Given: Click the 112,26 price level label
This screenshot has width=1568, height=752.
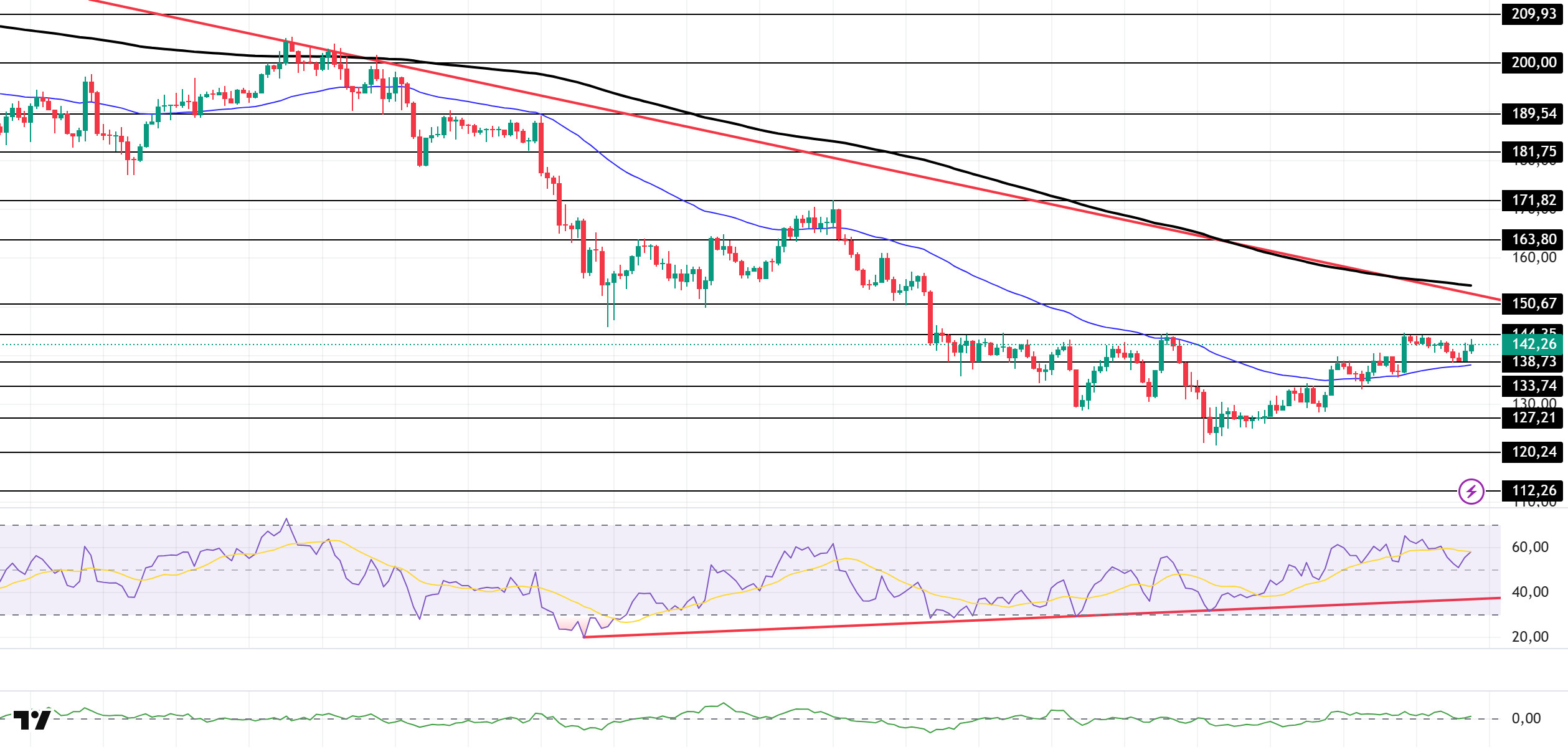Looking at the screenshot, I should [x=1533, y=491].
